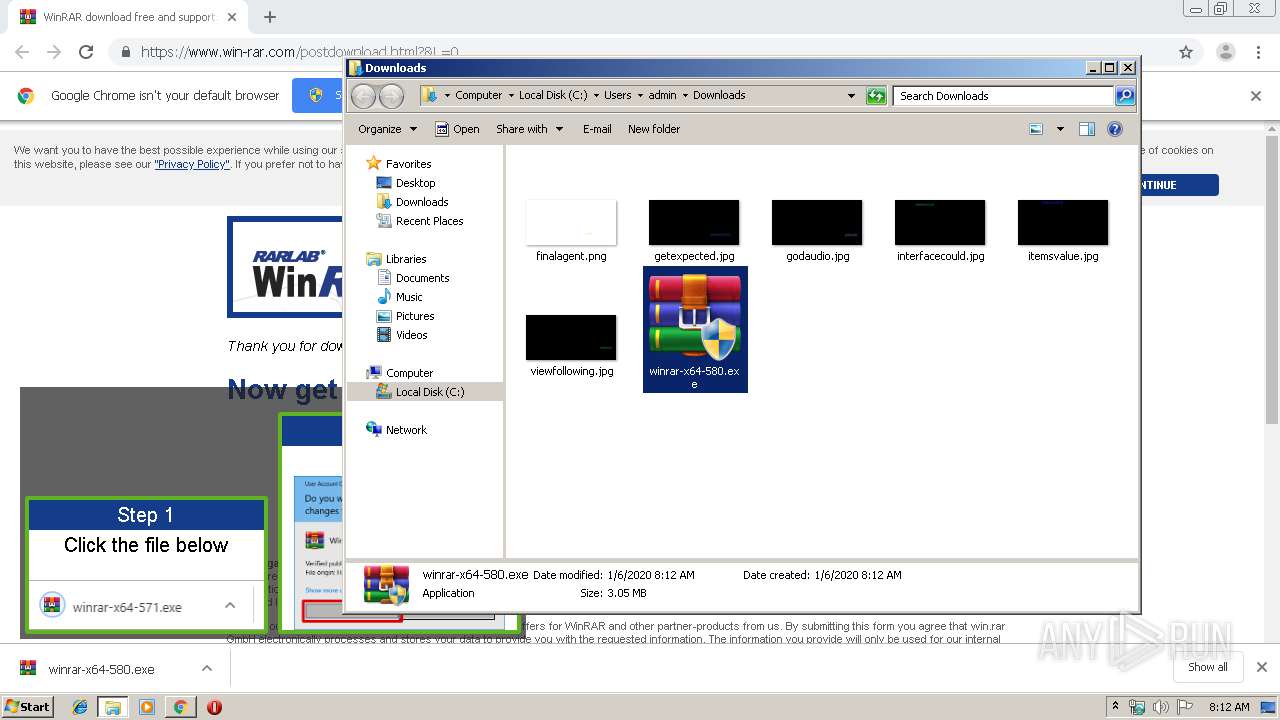Open Desktop in navigation pane
The height and width of the screenshot is (720, 1280).
pyautogui.click(x=415, y=183)
